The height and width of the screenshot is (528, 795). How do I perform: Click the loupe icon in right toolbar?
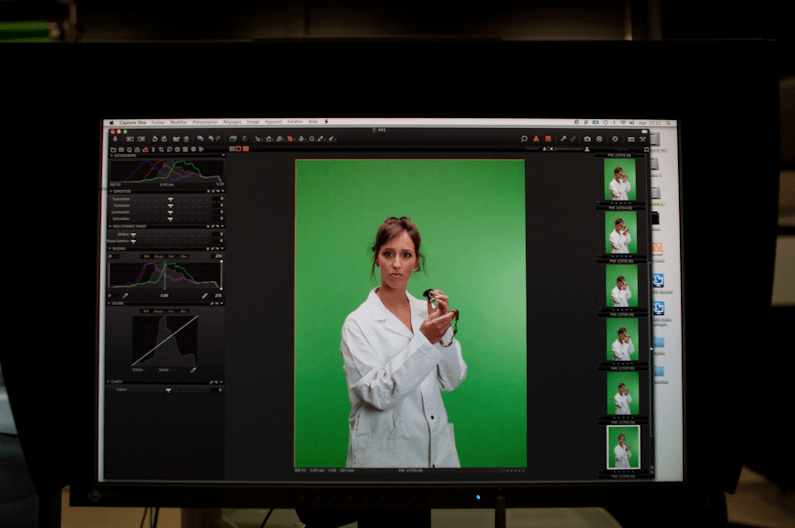pyautogui.click(x=524, y=139)
